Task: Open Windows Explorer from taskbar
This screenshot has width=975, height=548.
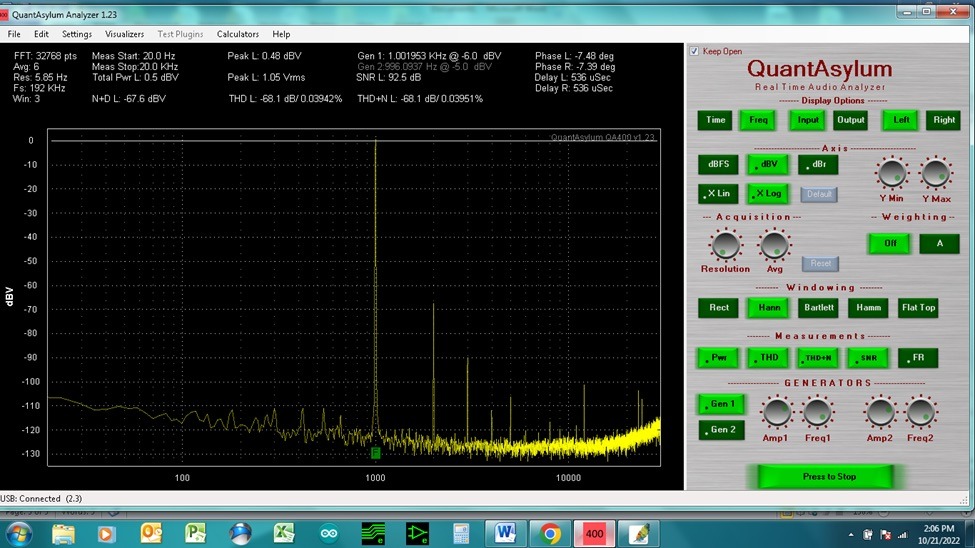Action: click(63, 534)
